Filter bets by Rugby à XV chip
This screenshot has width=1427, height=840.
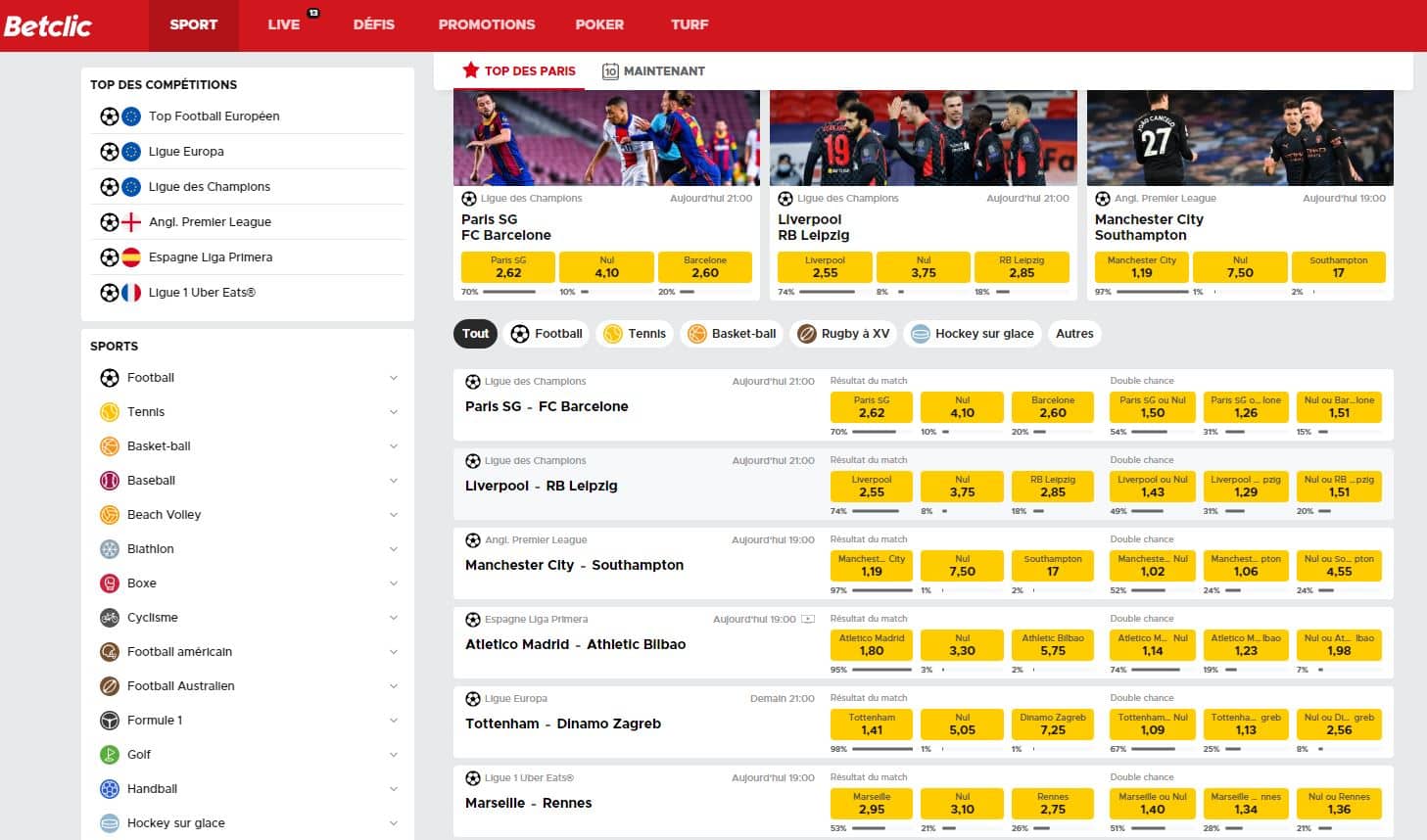[843, 334]
